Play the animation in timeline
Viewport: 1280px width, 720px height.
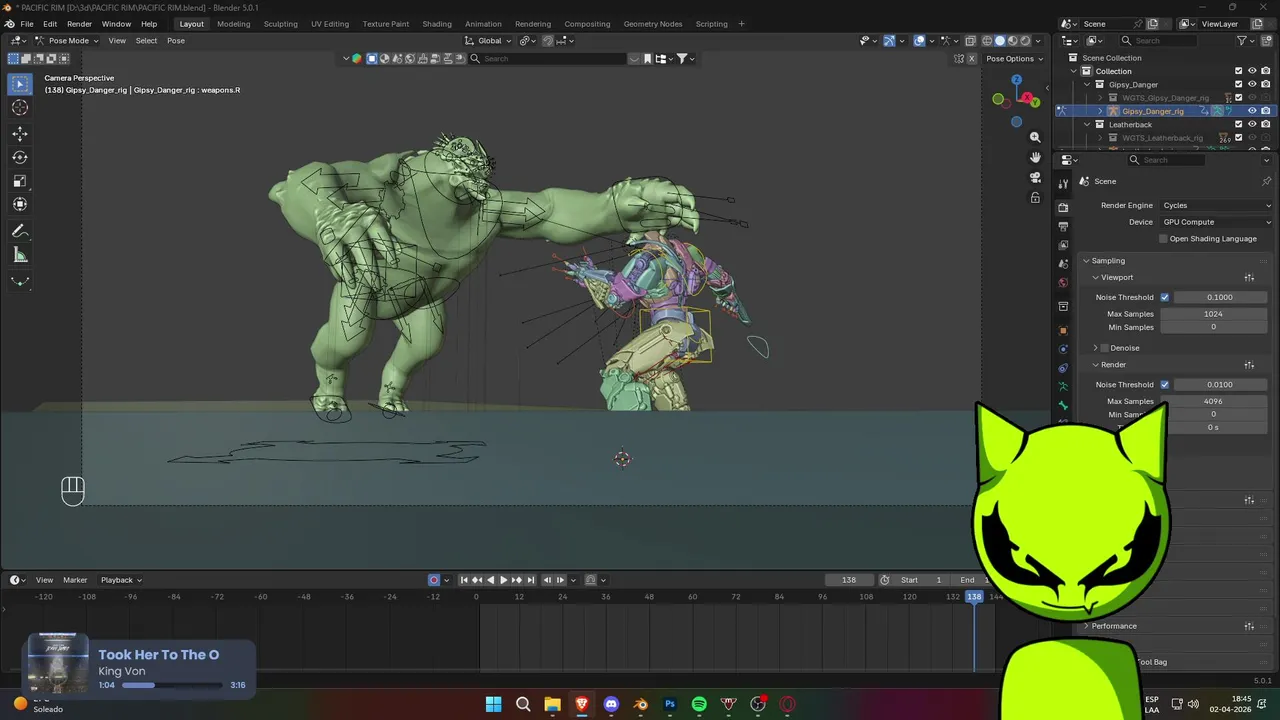[x=504, y=580]
